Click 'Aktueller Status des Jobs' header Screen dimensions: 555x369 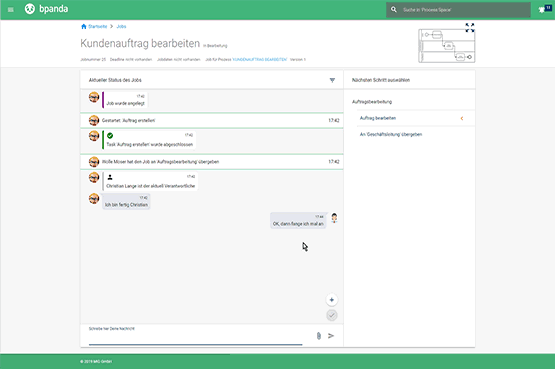(115, 80)
